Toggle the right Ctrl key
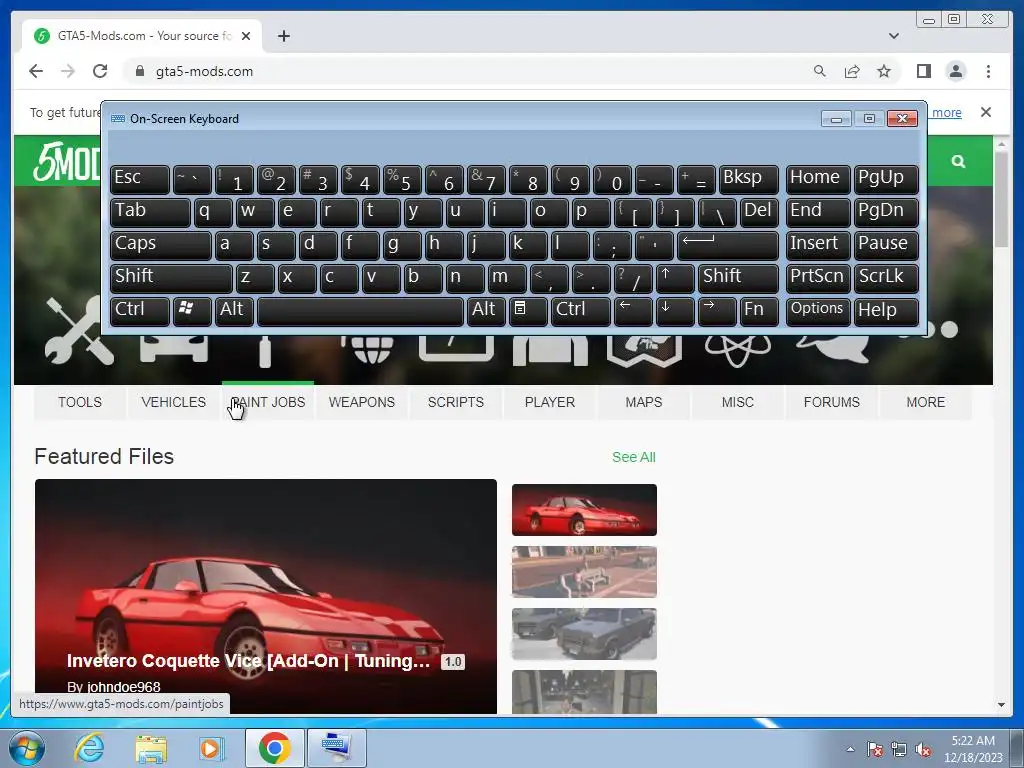The width and height of the screenshot is (1024, 768). pyautogui.click(x=581, y=310)
